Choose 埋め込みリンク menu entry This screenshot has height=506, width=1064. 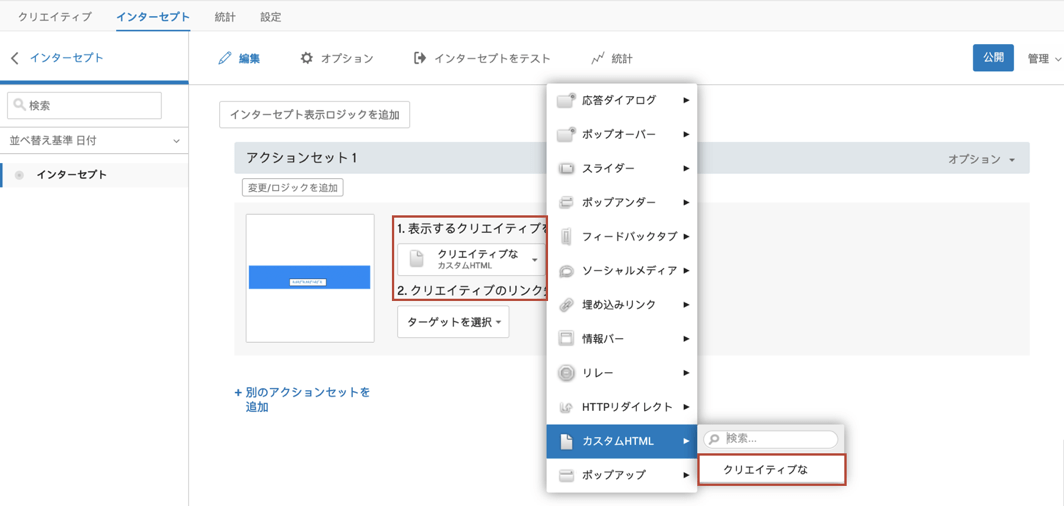(622, 305)
